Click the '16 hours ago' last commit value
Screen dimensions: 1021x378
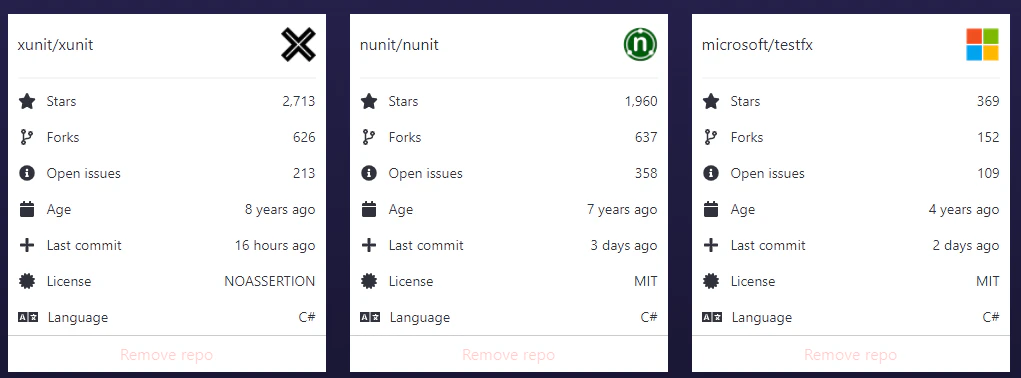click(x=275, y=245)
